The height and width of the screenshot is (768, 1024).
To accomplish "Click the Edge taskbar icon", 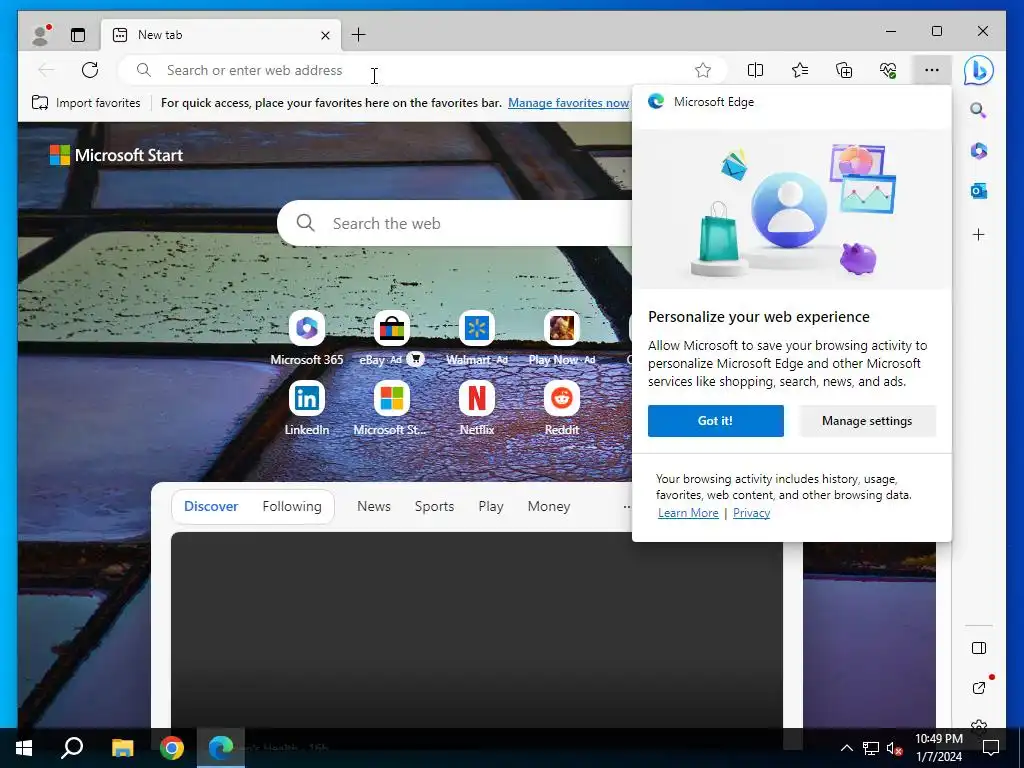I will tap(221, 748).
